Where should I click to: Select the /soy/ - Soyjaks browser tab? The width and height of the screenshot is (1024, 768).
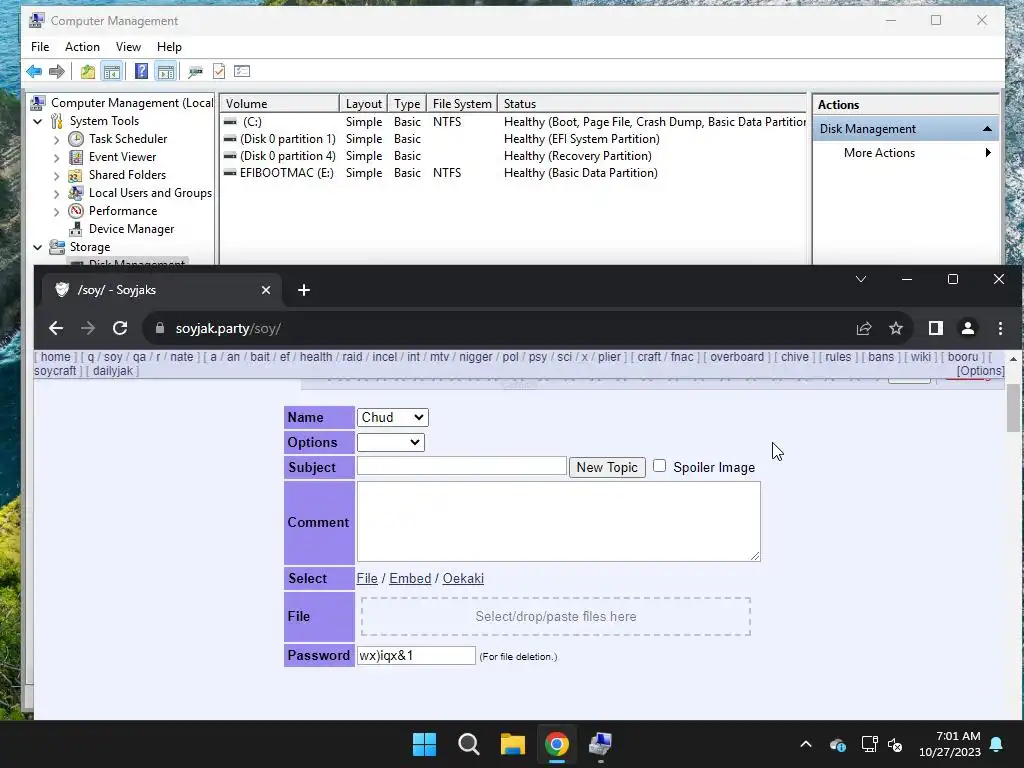[162, 290]
